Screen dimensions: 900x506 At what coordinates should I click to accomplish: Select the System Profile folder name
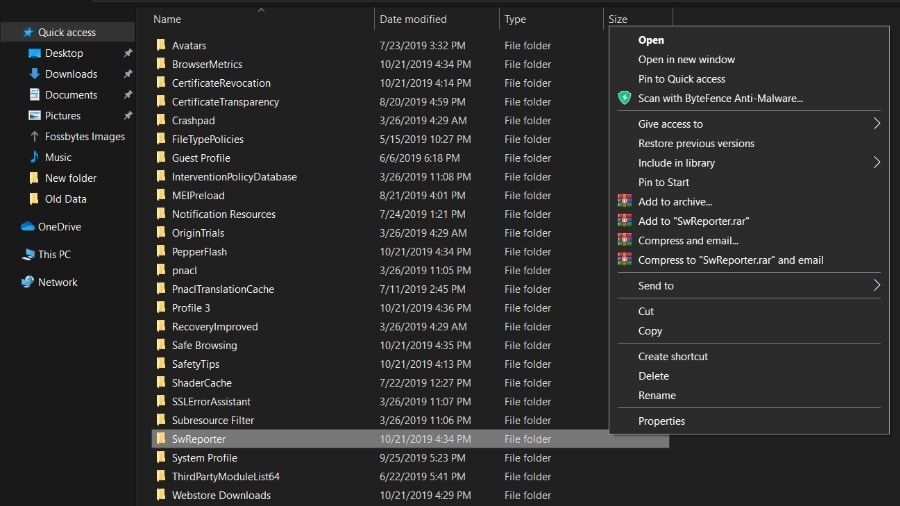click(204, 458)
